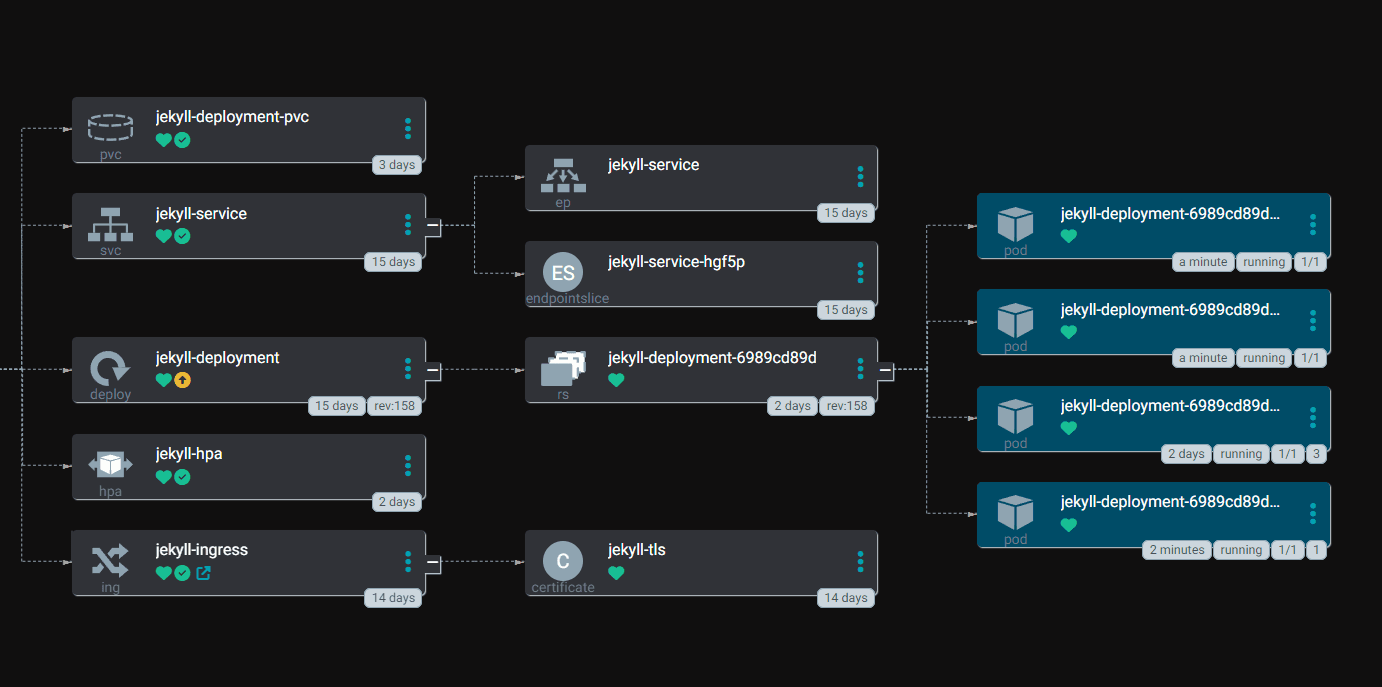Select the pod node aged 2 days

(1169, 406)
